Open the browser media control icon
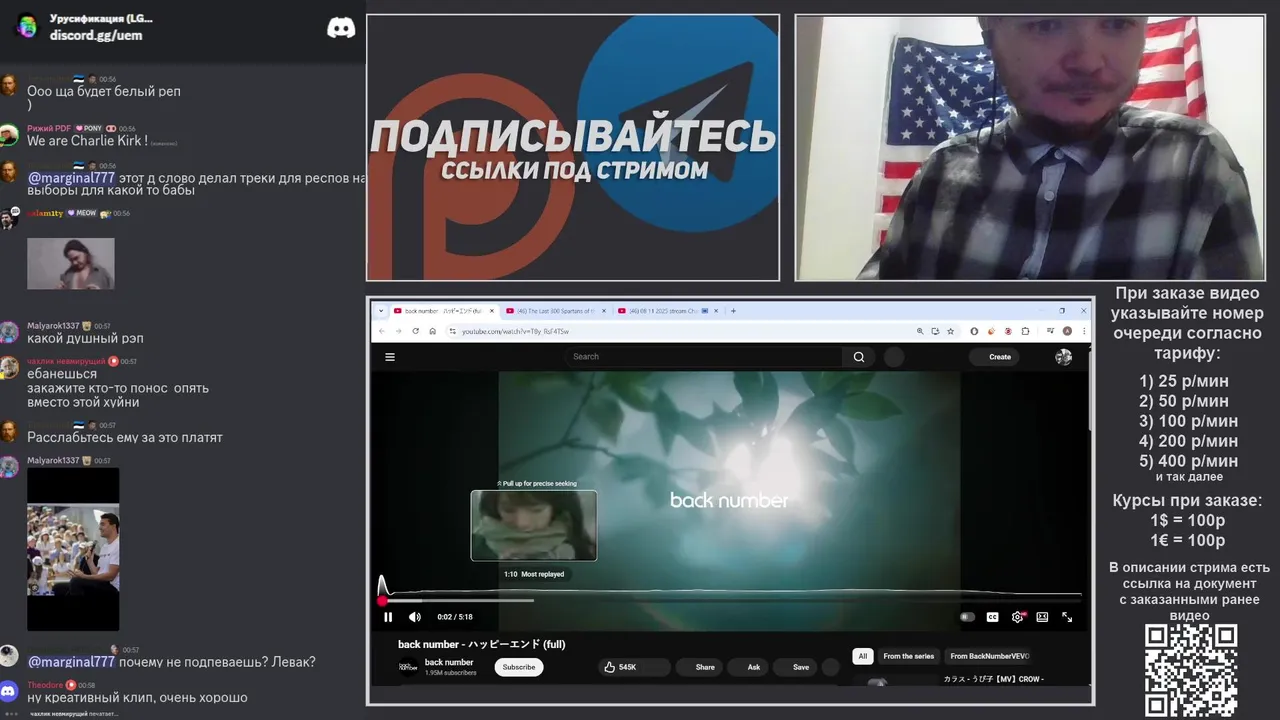The image size is (1280, 720). click(x=1050, y=331)
